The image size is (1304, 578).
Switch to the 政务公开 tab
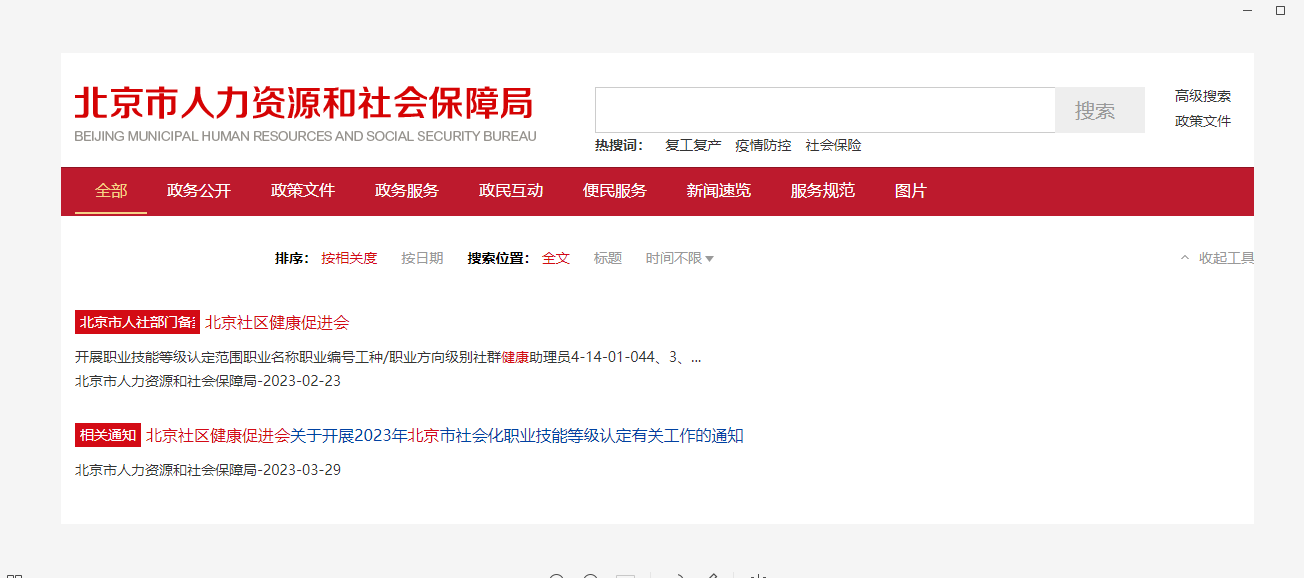[x=199, y=190]
